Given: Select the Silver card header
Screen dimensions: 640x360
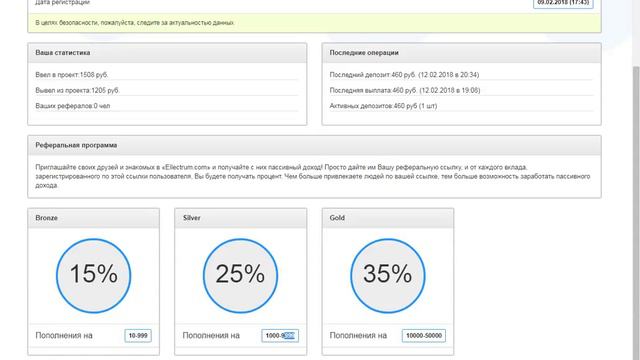Looking at the screenshot, I should tap(240, 218).
